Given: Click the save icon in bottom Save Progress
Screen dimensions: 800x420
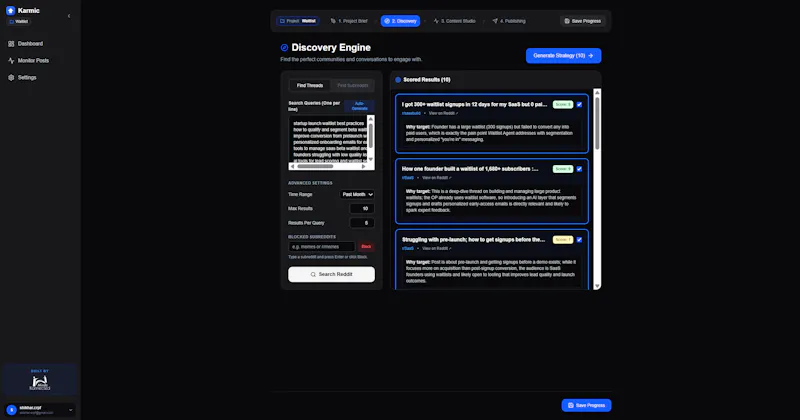Looking at the screenshot, I should click(x=570, y=405).
